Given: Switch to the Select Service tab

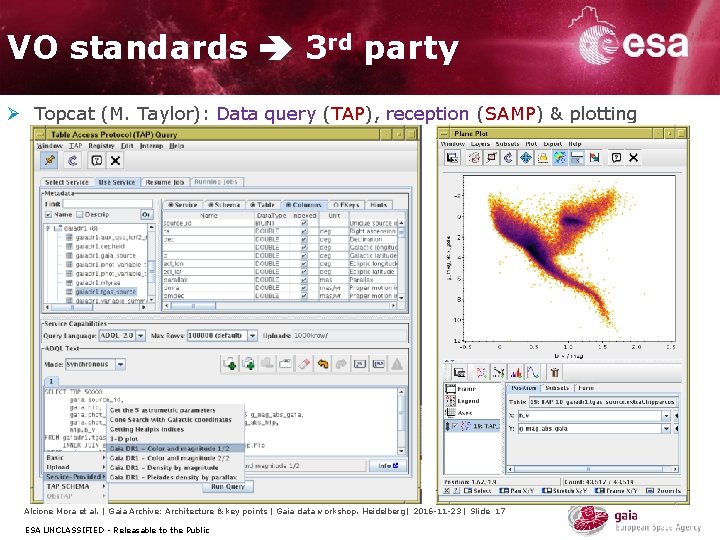Looking at the screenshot, I should pos(67,182).
